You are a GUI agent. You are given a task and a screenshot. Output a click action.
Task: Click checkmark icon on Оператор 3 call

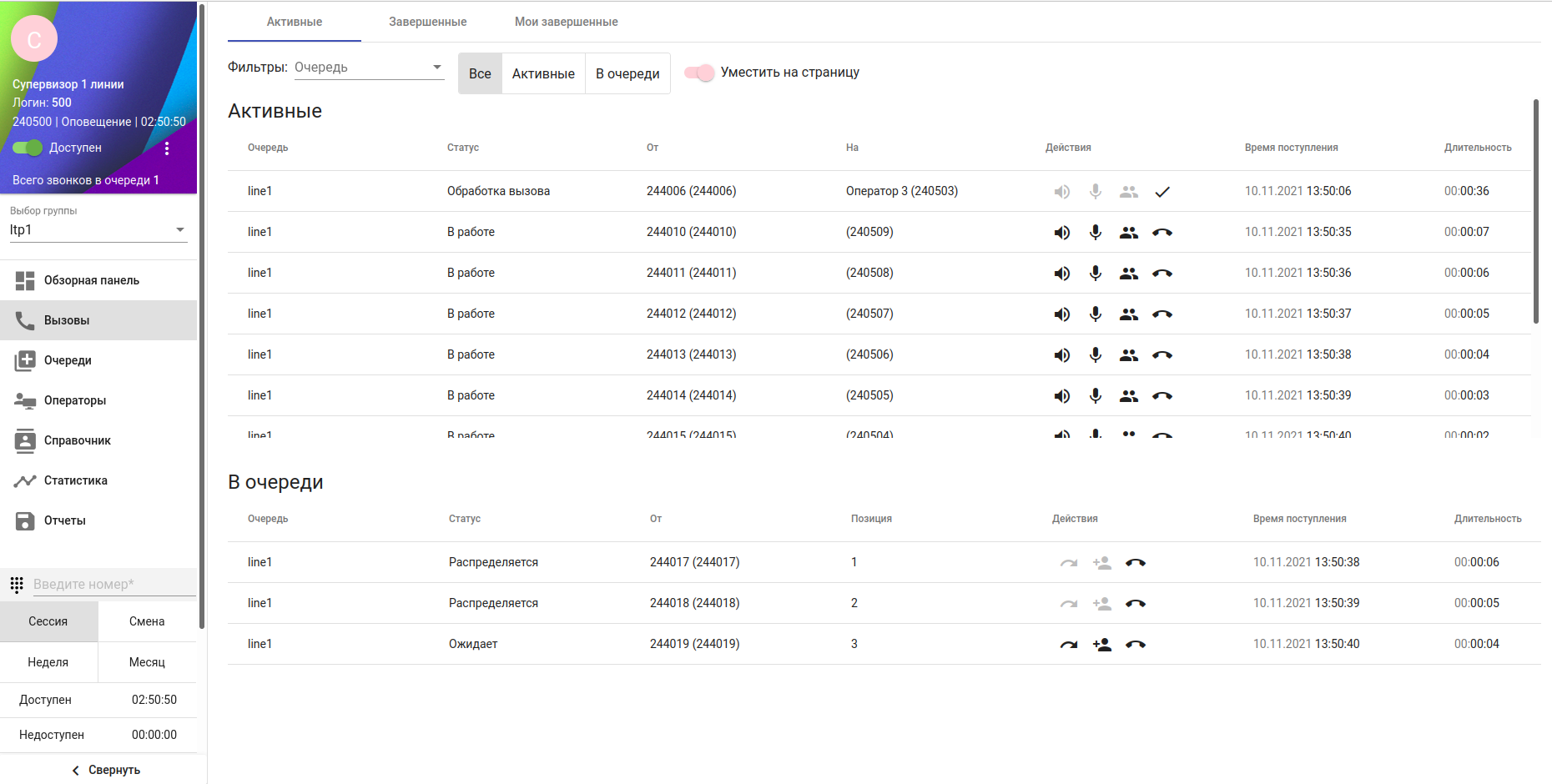point(1161,192)
